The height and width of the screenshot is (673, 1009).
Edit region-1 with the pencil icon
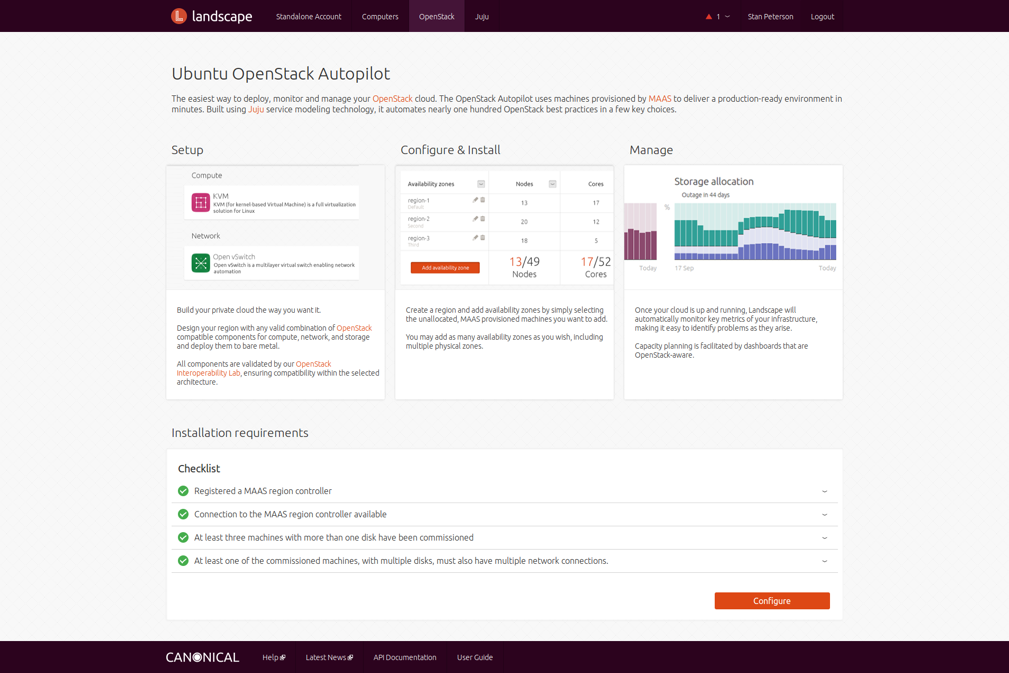[476, 200]
